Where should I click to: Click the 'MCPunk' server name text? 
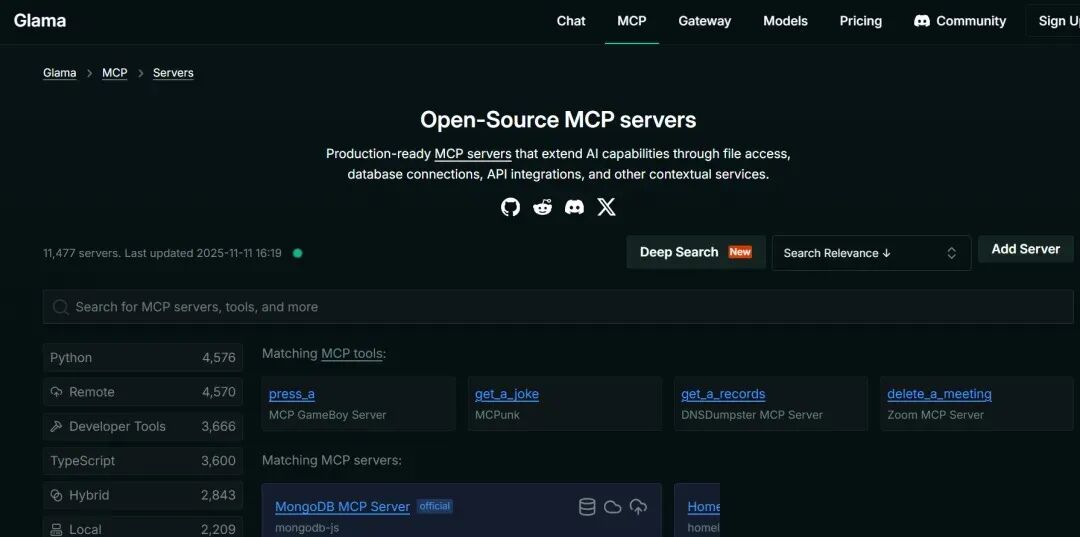pos(497,415)
